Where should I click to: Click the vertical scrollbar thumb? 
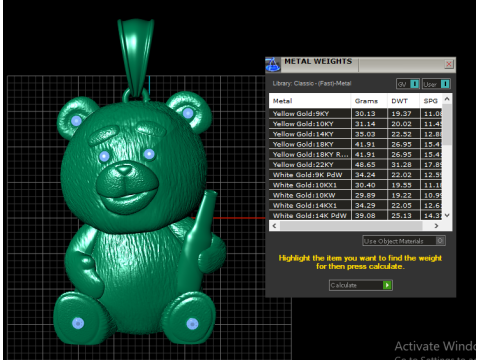[x=447, y=124]
